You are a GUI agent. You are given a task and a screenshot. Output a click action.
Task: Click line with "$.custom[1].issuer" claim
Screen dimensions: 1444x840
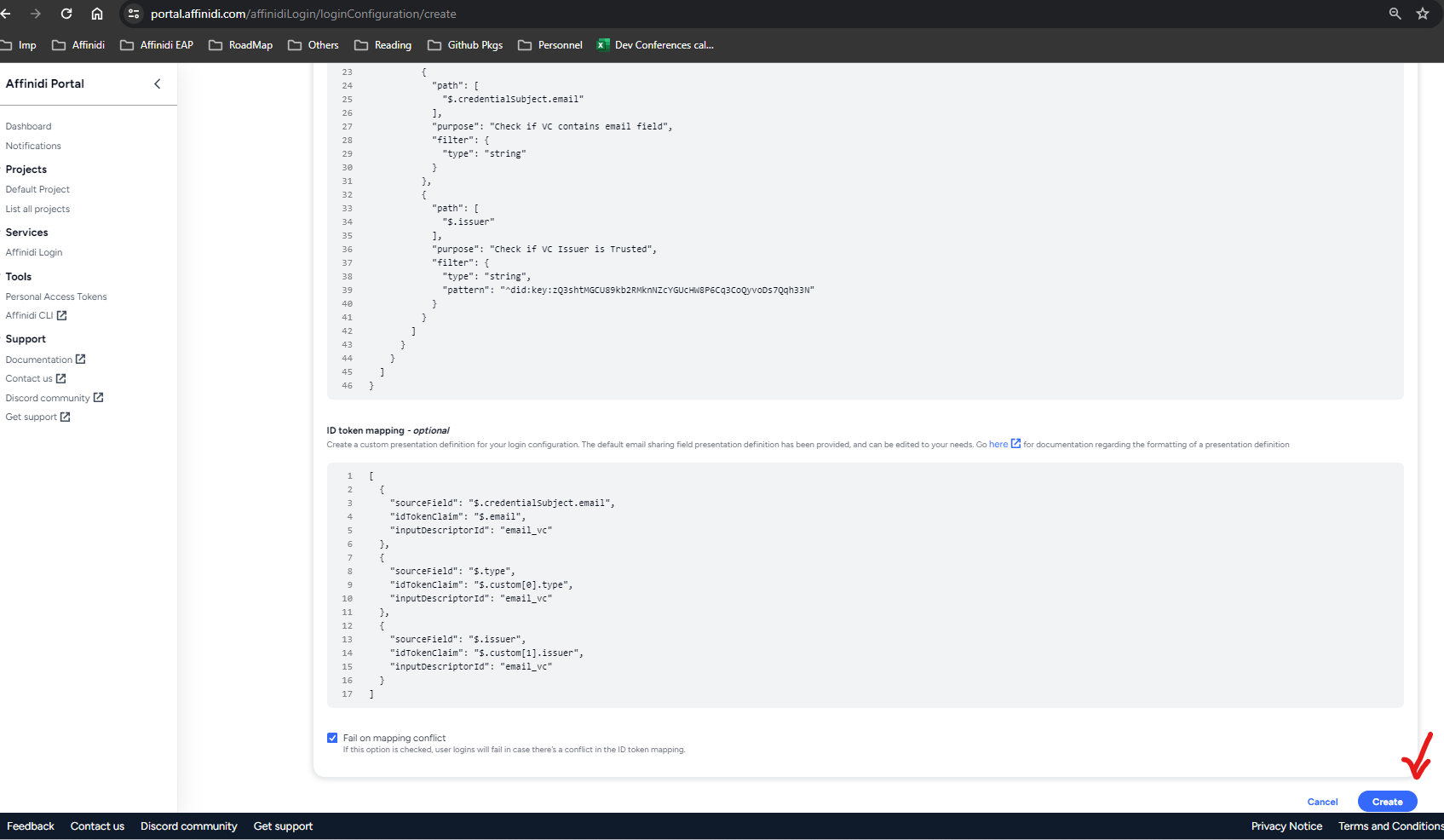(486, 653)
